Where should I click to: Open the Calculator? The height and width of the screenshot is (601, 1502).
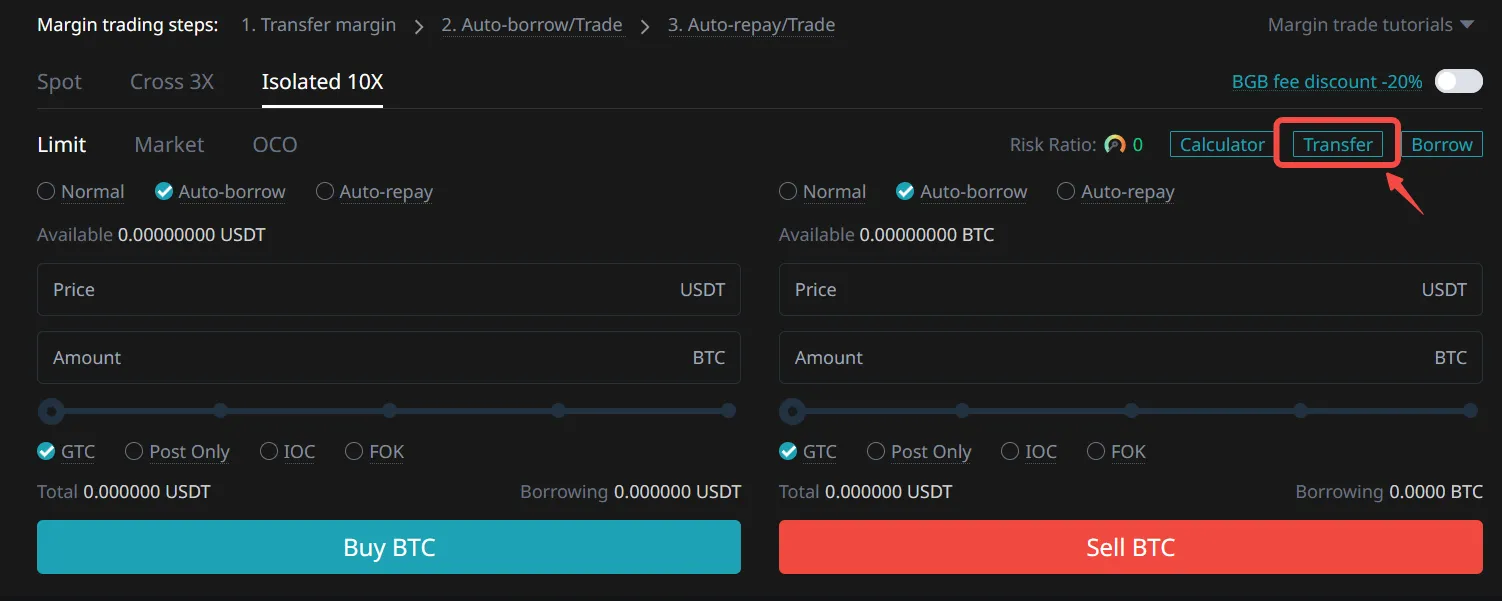[1222, 145]
